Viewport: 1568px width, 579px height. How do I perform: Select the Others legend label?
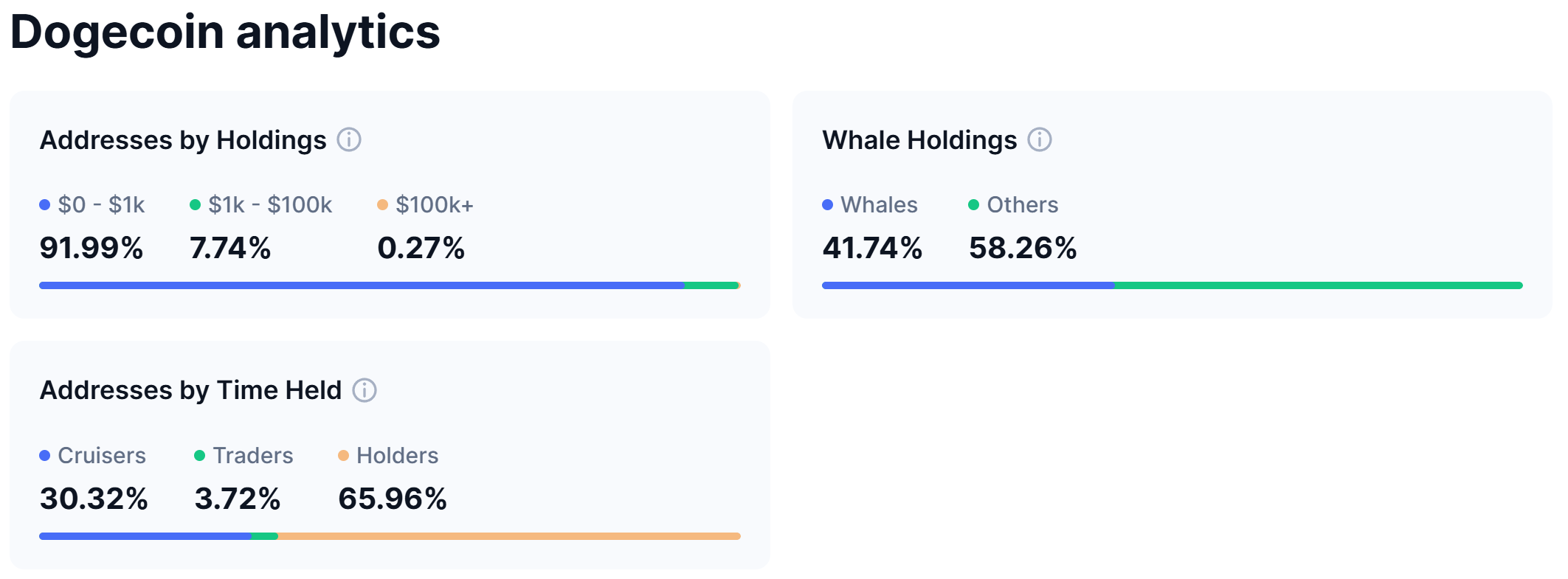click(1022, 205)
